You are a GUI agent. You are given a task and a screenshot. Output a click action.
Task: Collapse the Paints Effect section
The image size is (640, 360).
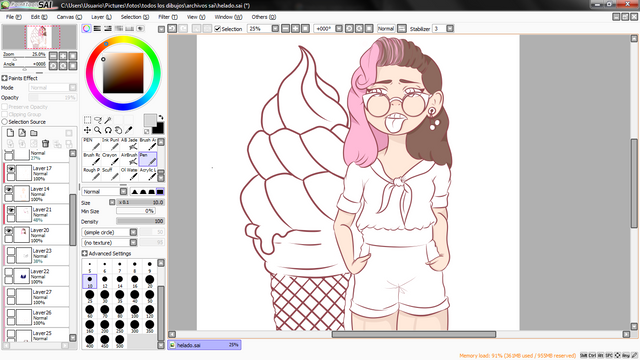tap(4, 78)
